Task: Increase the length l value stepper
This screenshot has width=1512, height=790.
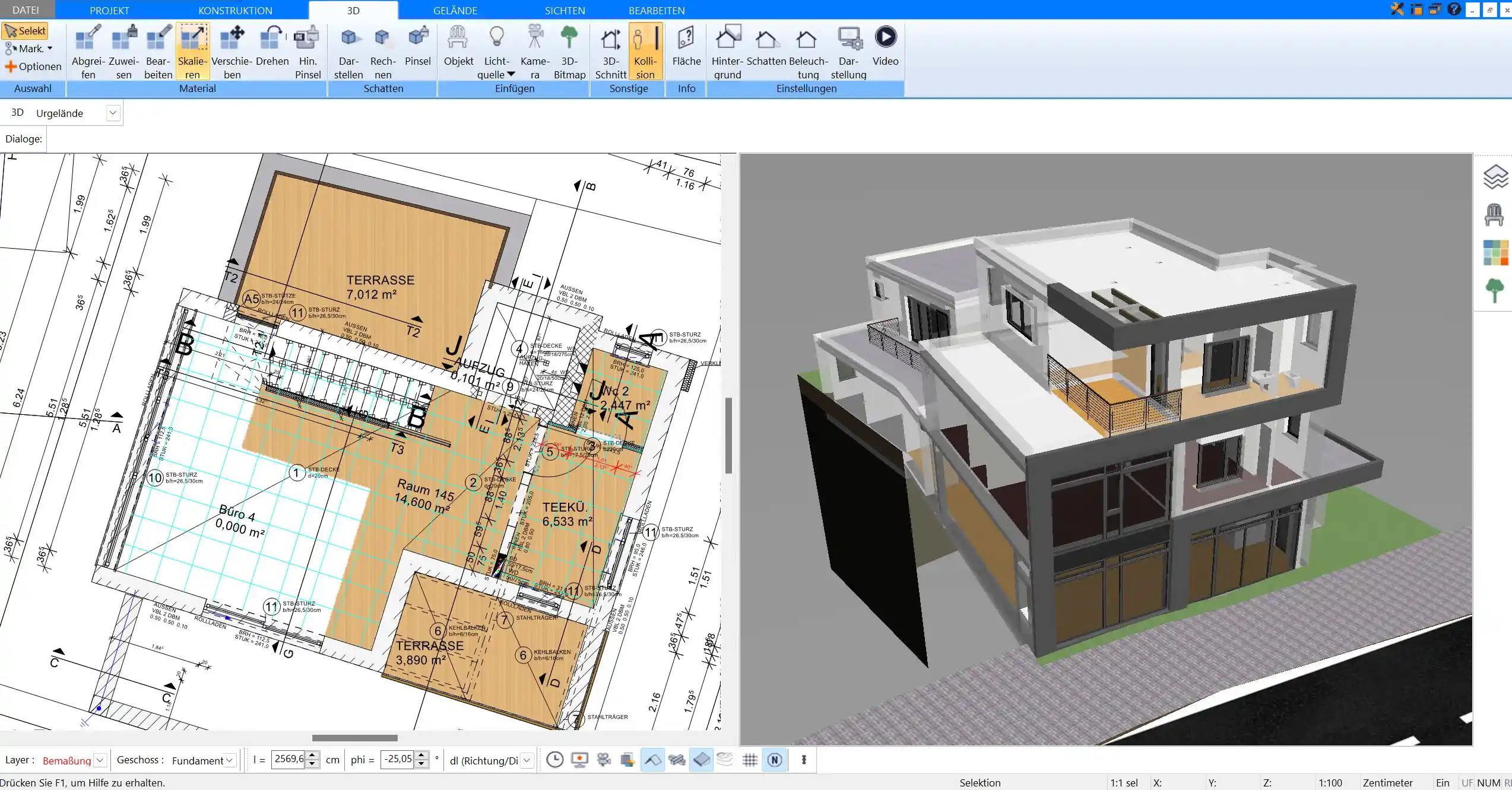Action: (x=313, y=756)
